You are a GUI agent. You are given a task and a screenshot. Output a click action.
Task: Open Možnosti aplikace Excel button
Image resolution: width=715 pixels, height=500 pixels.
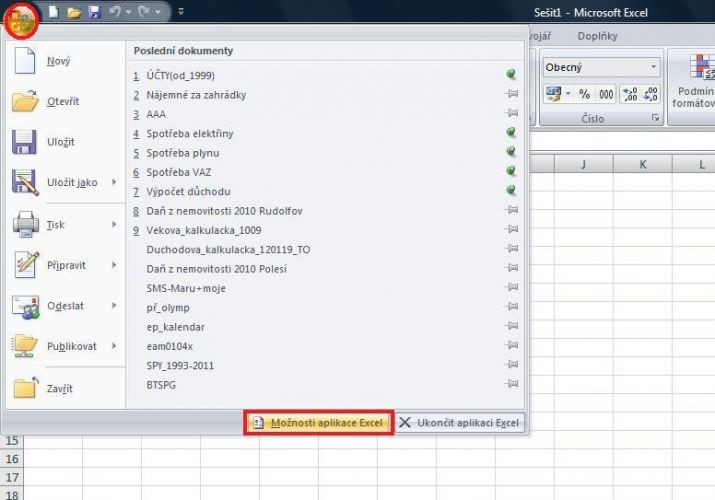pos(319,423)
